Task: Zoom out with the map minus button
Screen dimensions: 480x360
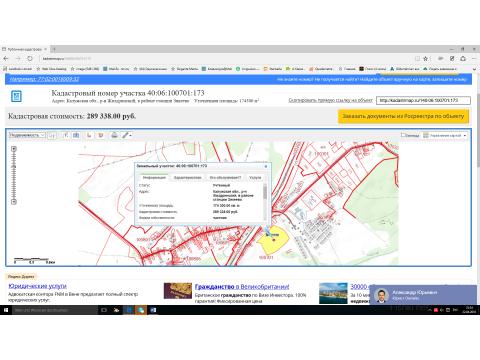Action: [x=14, y=202]
